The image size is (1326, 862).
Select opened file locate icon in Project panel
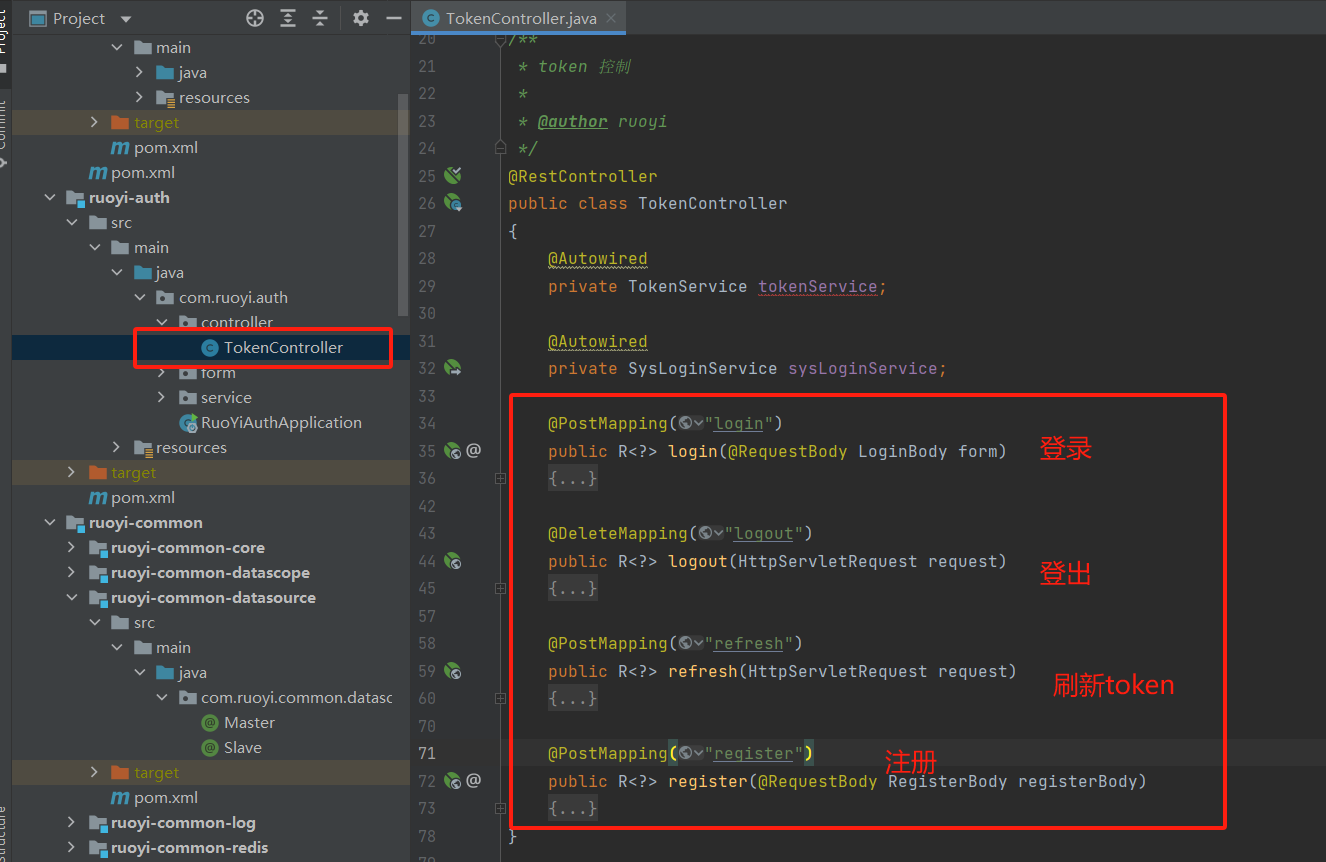255,18
